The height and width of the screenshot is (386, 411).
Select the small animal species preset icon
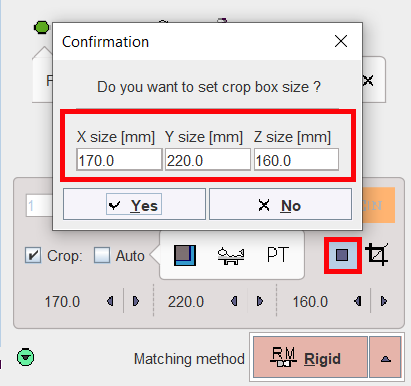(231, 256)
